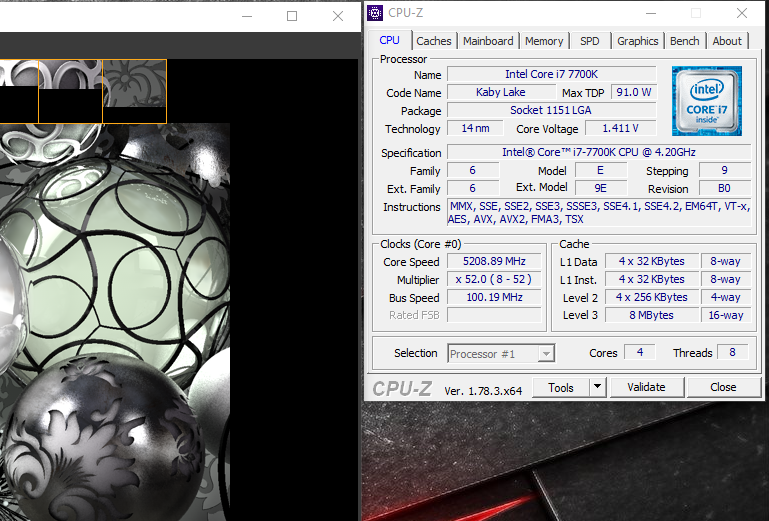Expand the Tools dropdown arrow
Screen dimensions: 769x521
tap(597, 387)
